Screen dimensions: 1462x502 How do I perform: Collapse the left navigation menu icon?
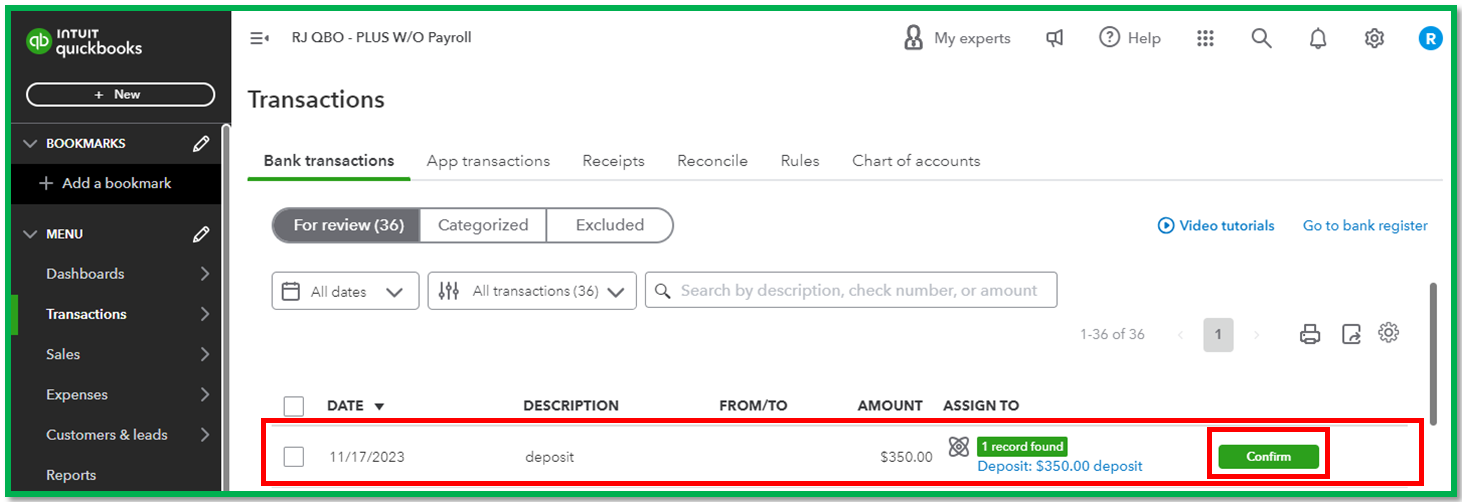(x=259, y=38)
